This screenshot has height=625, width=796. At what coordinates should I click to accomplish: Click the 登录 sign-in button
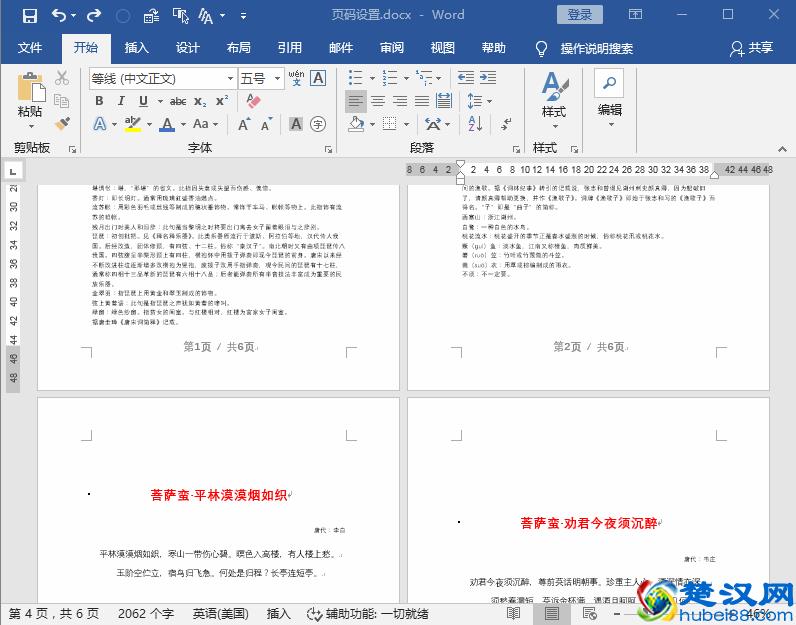pos(580,15)
